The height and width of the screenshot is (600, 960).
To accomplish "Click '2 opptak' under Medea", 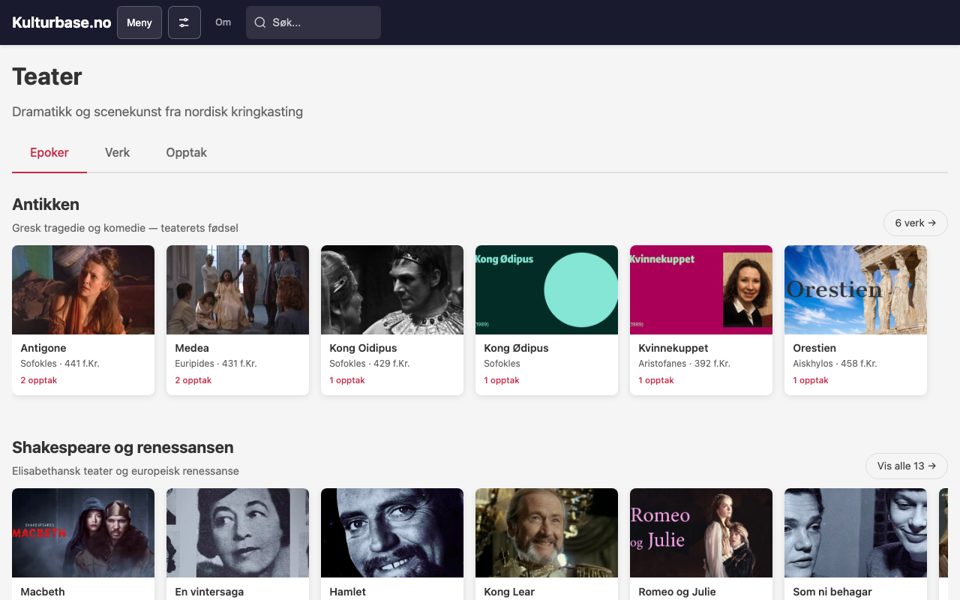I will point(193,380).
